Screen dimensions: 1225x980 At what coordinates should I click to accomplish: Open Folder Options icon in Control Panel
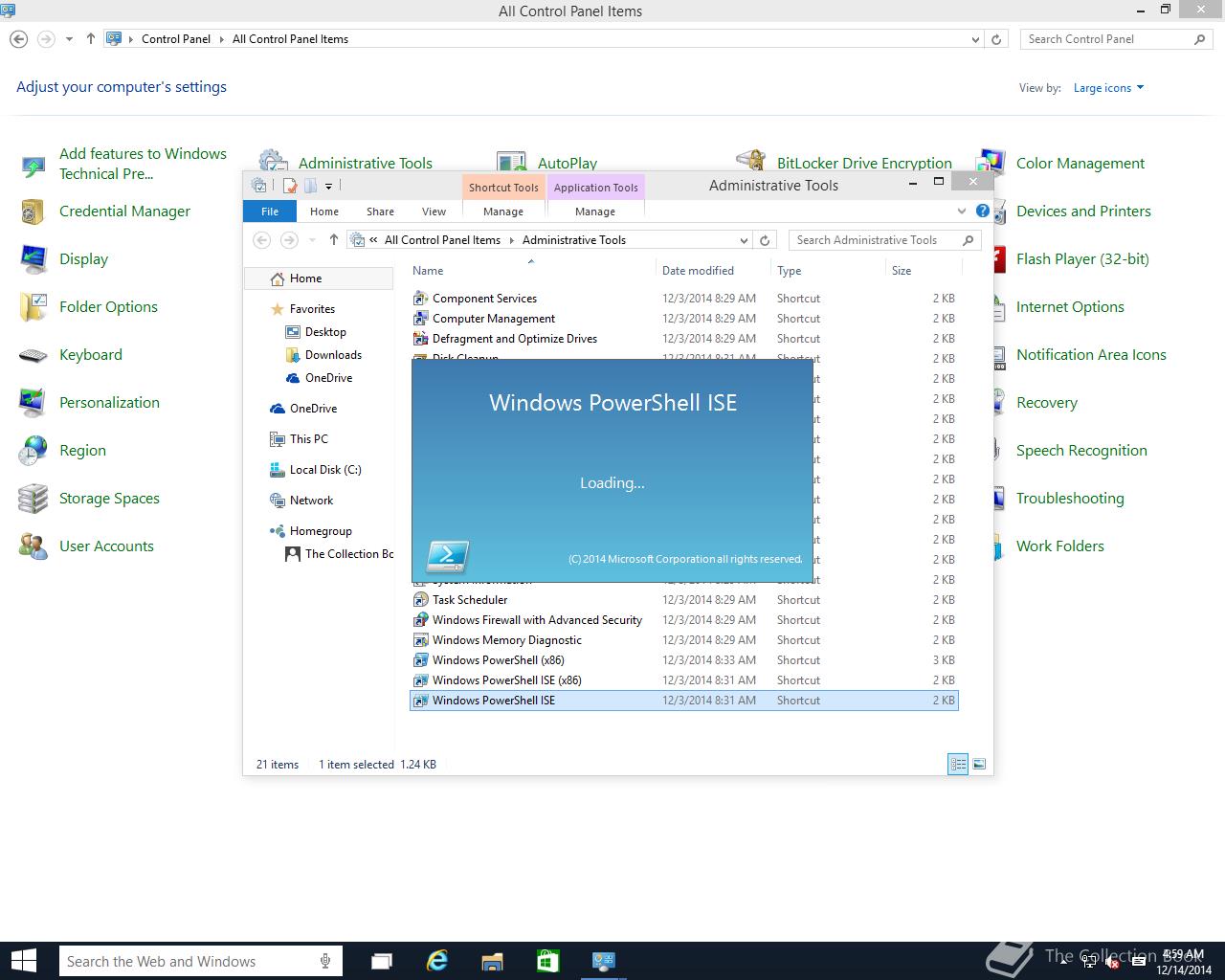[33, 307]
